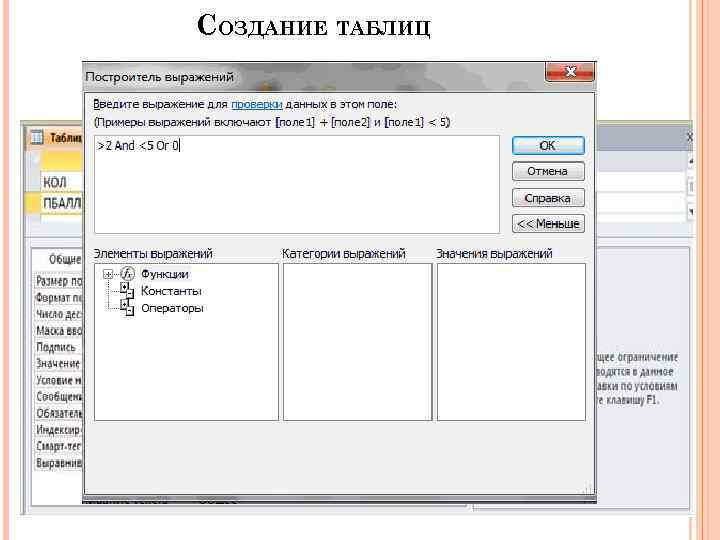This screenshot has height=540, width=720.
Task: Open Общие tab in background properties
Action: click(x=65, y=259)
